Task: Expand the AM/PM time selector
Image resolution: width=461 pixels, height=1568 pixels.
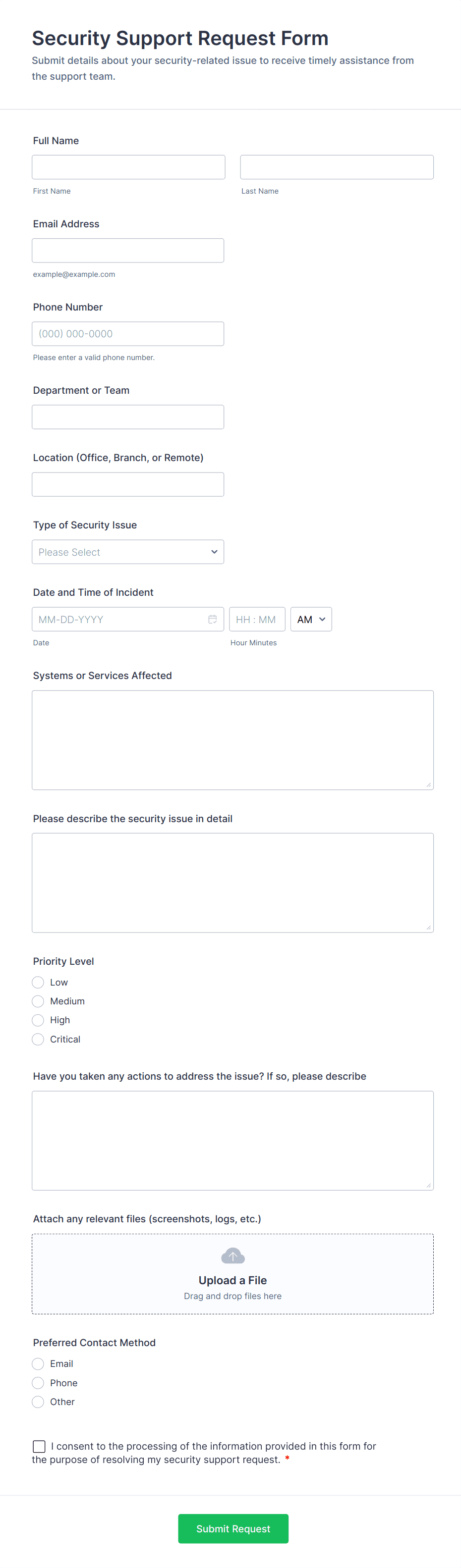Action: coord(311,619)
